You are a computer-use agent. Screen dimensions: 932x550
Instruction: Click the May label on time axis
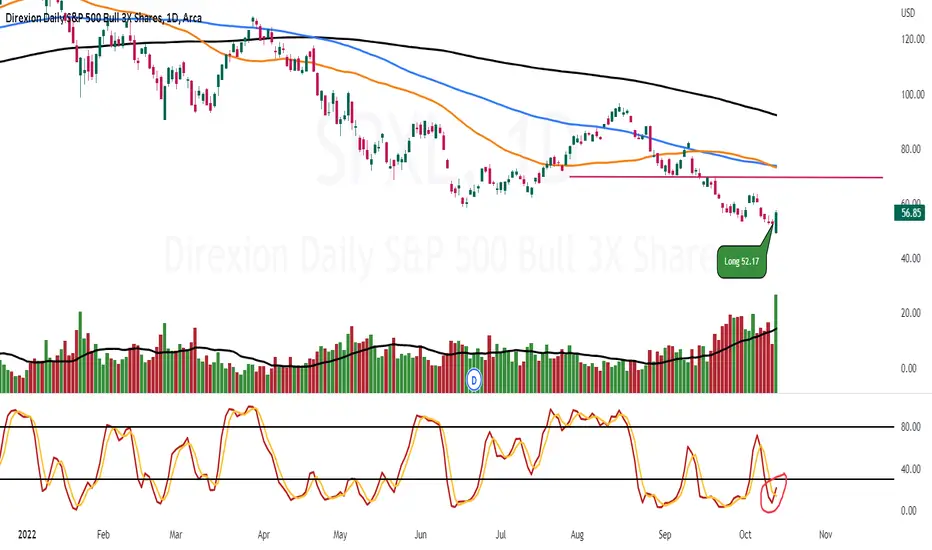pos(340,535)
